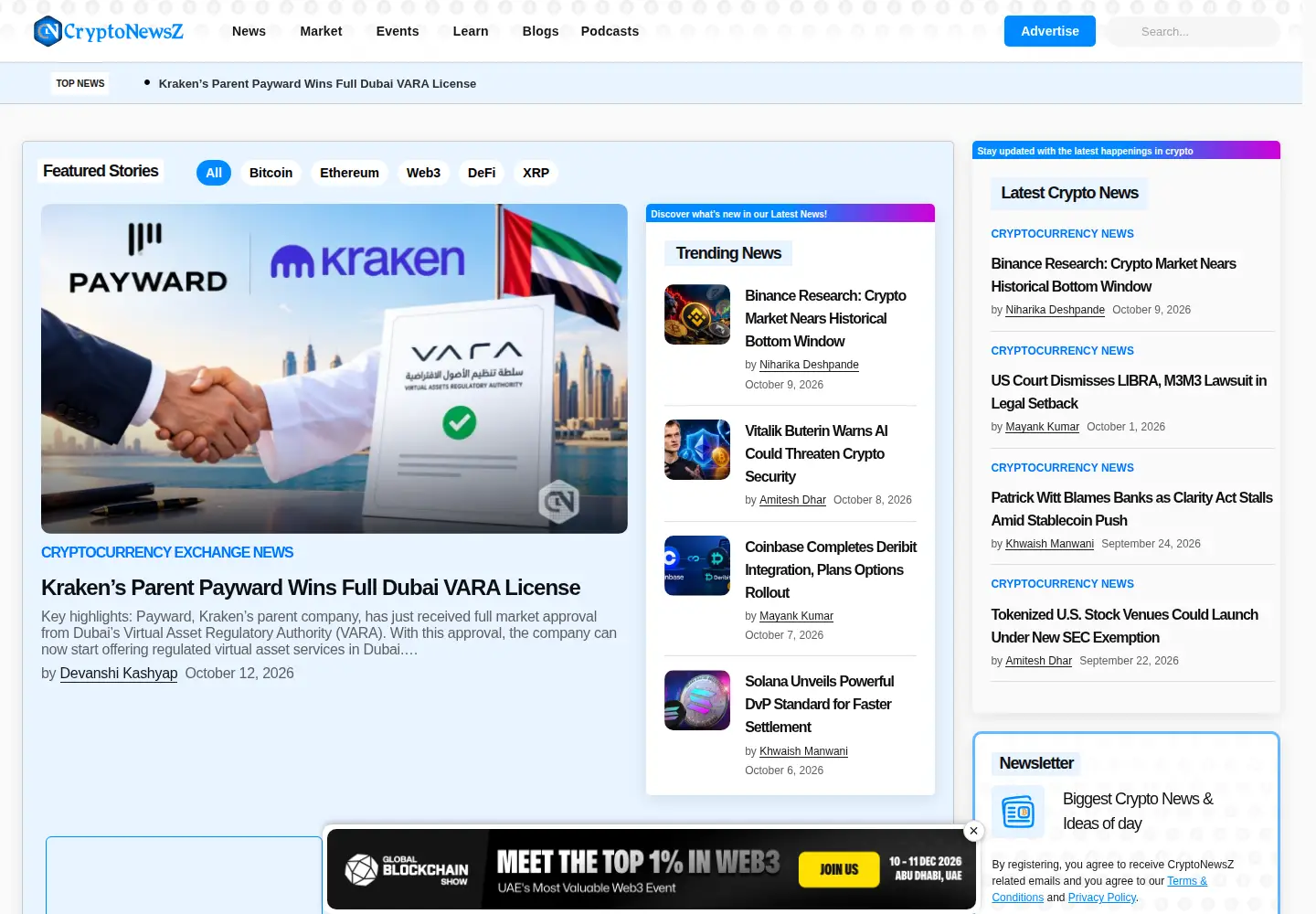Open the Market menu
Screen dimensions: 1316x914
(321, 31)
